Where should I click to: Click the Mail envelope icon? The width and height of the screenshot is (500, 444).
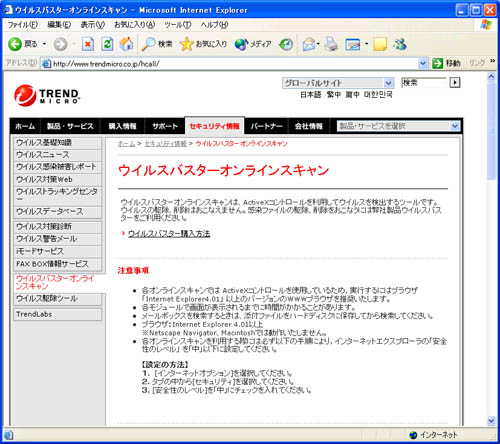[309, 44]
